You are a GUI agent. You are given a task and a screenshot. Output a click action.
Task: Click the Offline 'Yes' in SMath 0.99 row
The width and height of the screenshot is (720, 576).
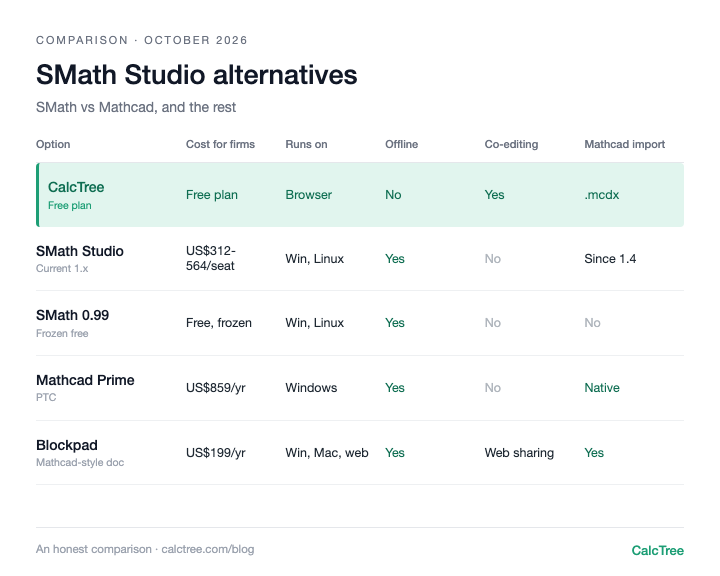pos(395,323)
